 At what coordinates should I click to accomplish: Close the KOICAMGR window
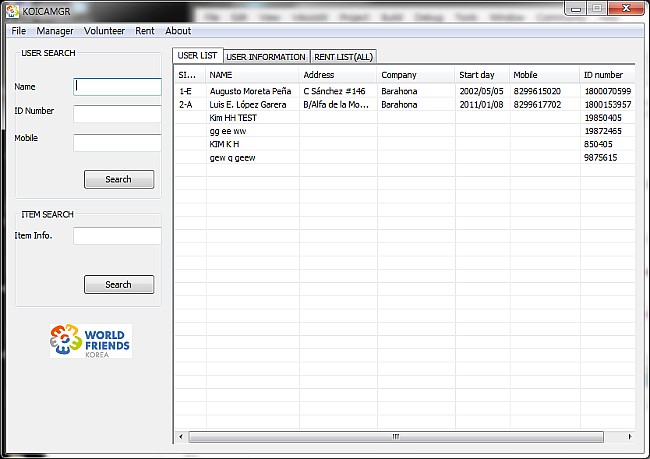coord(626,9)
